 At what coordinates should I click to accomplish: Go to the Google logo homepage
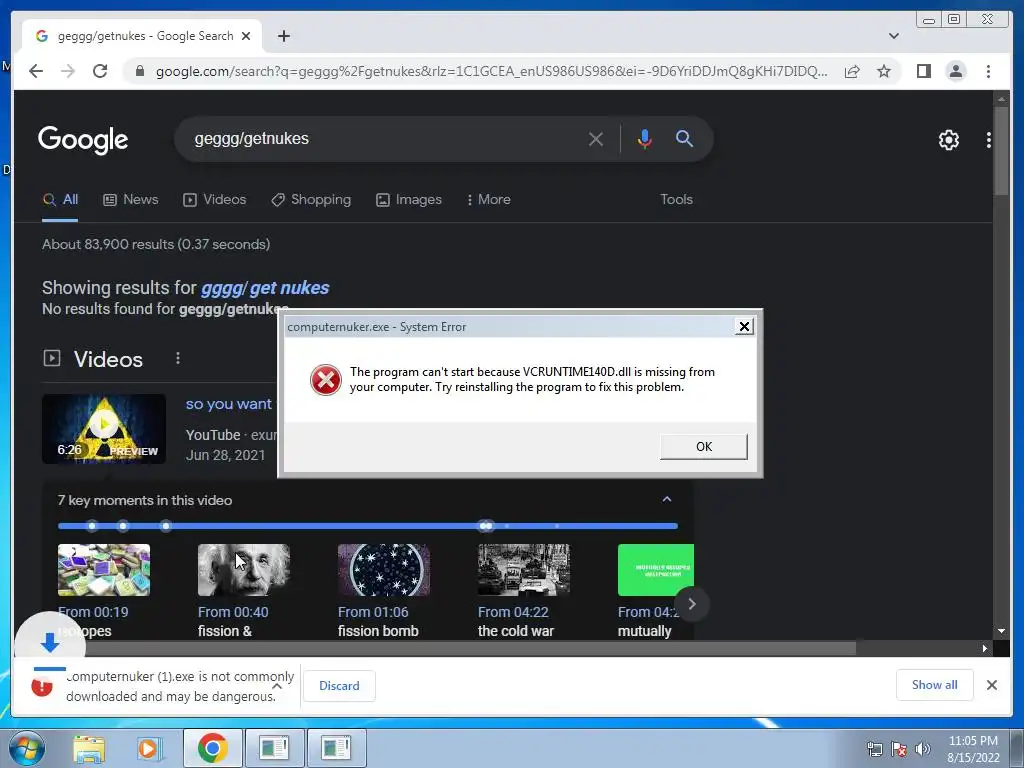click(83, 140)
